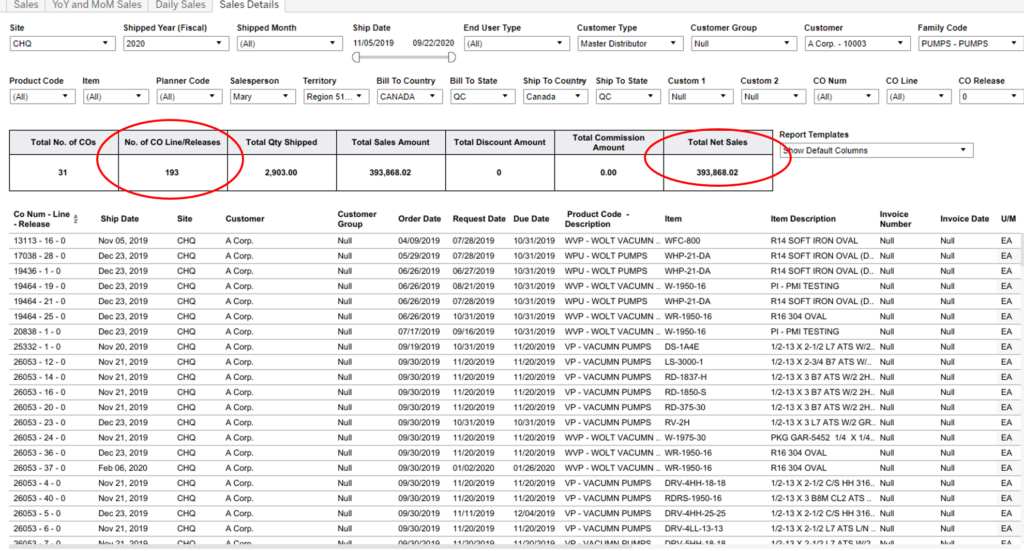
Task: Expand the CO Release dropdown
Action: click(x=991, y=97)
